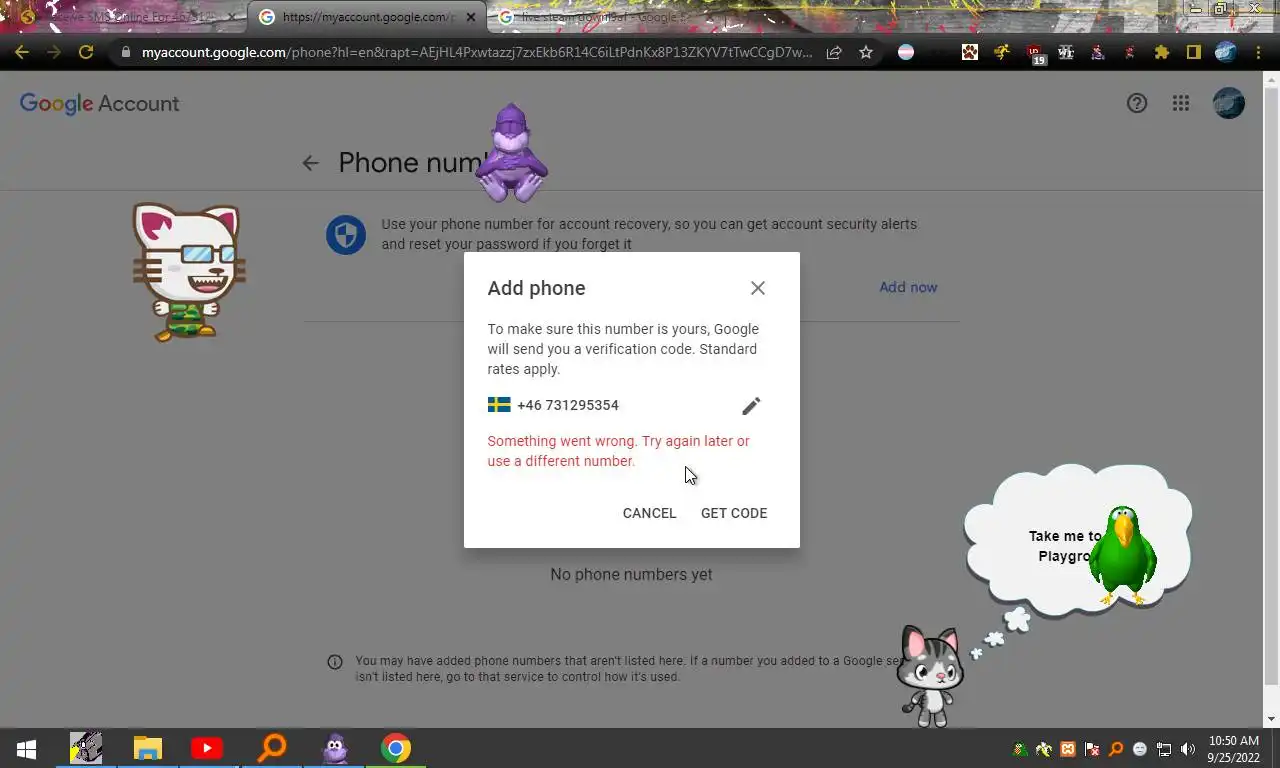Open the Windows Start menu
The height and width of the screenshot is (768, 1280).
26,748
